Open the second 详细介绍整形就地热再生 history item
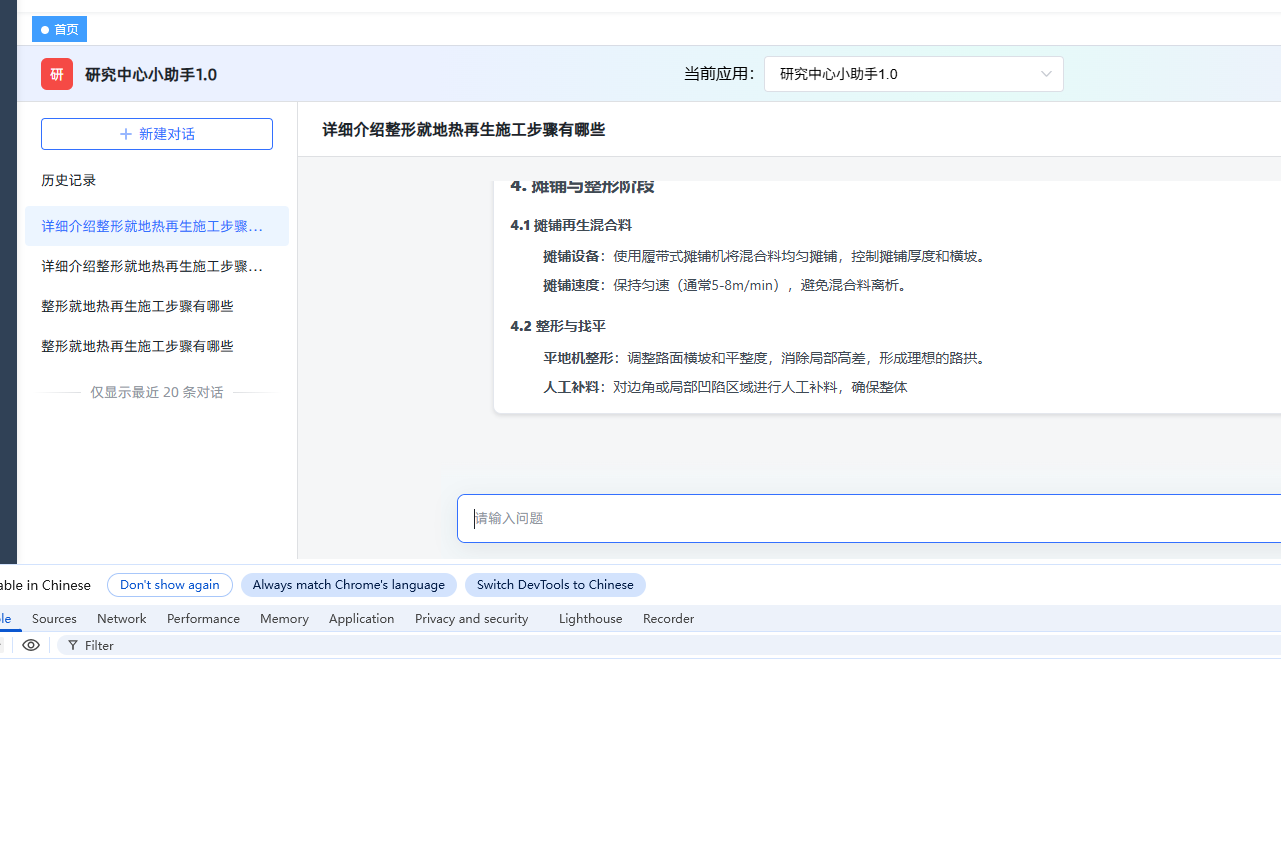Screen dimensions: 1281x849 coord(157,266)
